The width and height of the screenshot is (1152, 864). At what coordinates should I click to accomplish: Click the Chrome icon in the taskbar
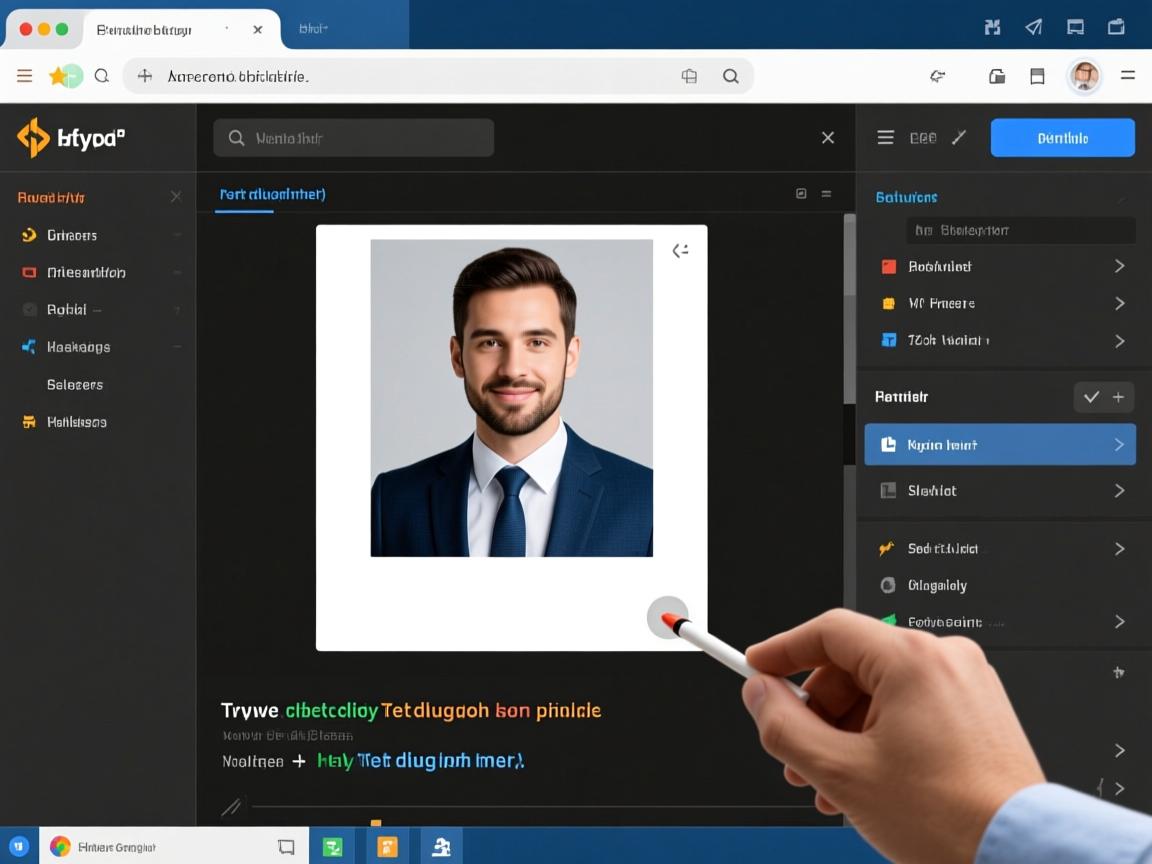click(60, 847)
